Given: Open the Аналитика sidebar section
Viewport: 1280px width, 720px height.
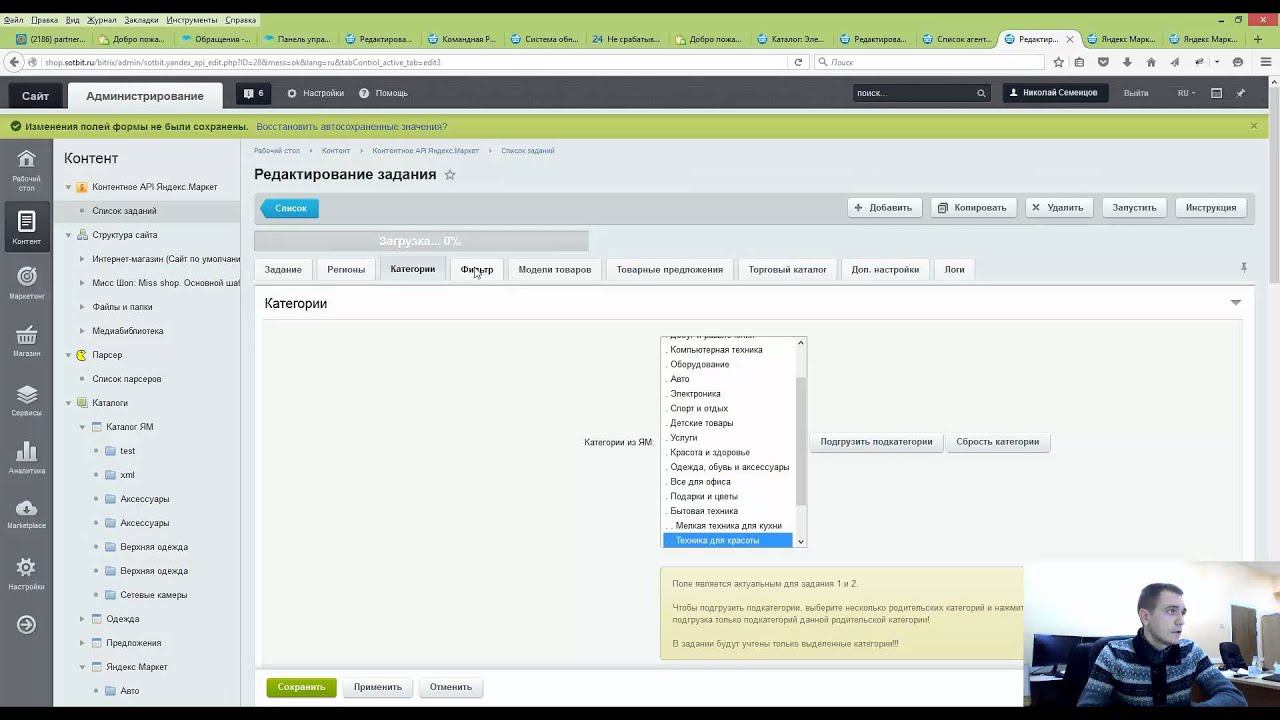Looking at the screenshot, I should click(27, 458).
